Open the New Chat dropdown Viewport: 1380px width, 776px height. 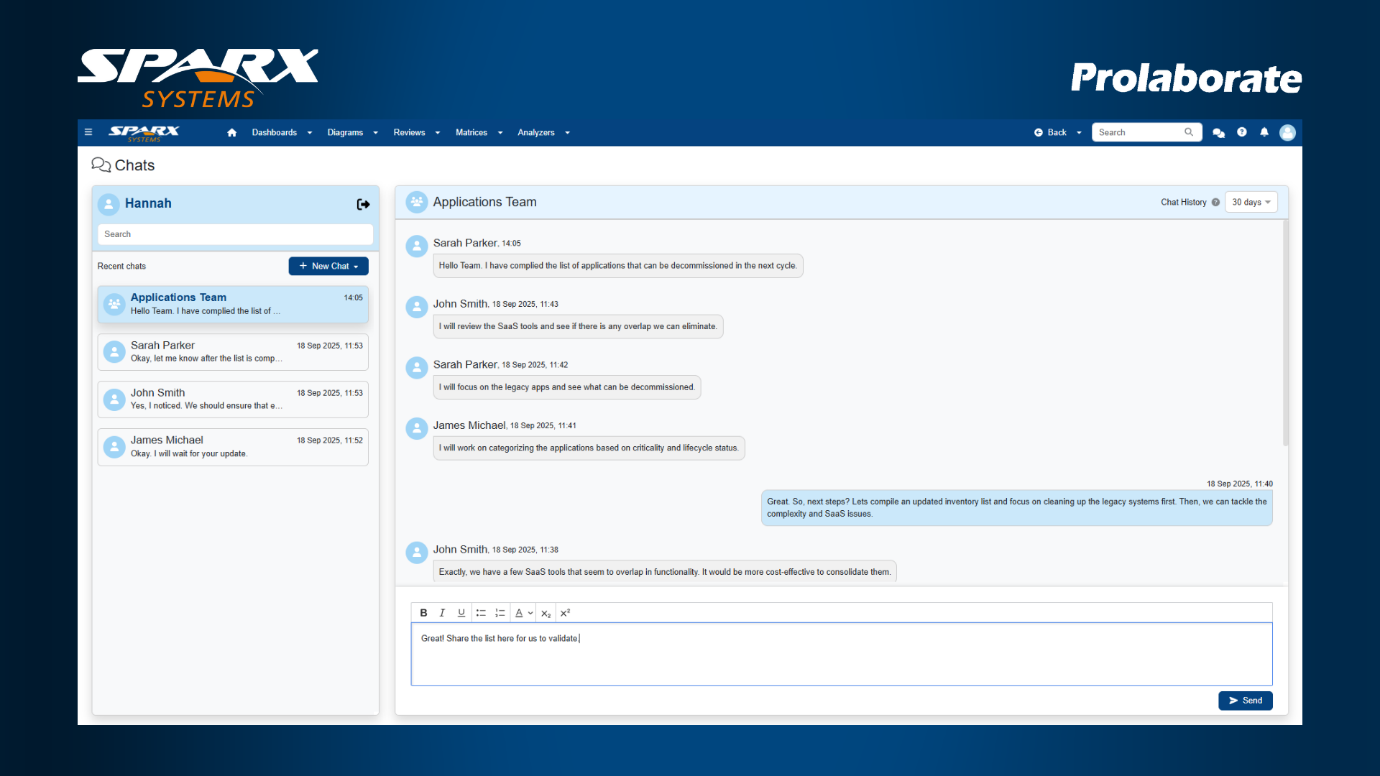click(328, 266)
